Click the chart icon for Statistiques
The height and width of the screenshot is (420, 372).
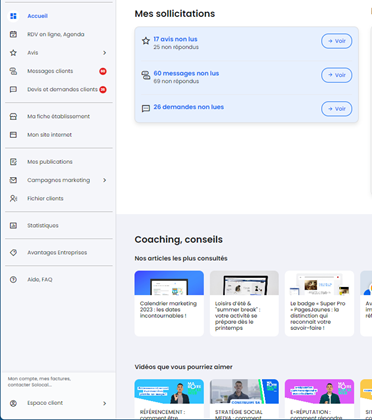pos(13,226)
